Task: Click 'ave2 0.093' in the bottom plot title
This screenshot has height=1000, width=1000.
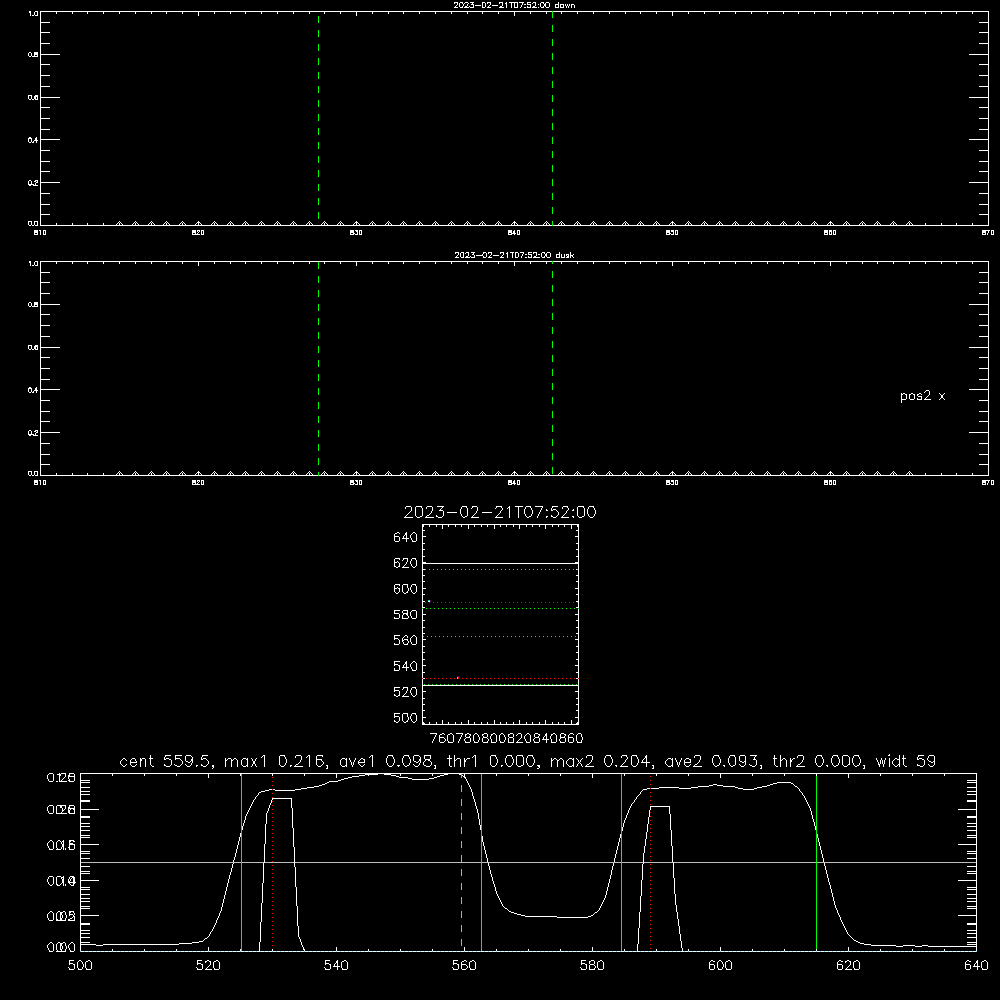Action: (711, 761)
